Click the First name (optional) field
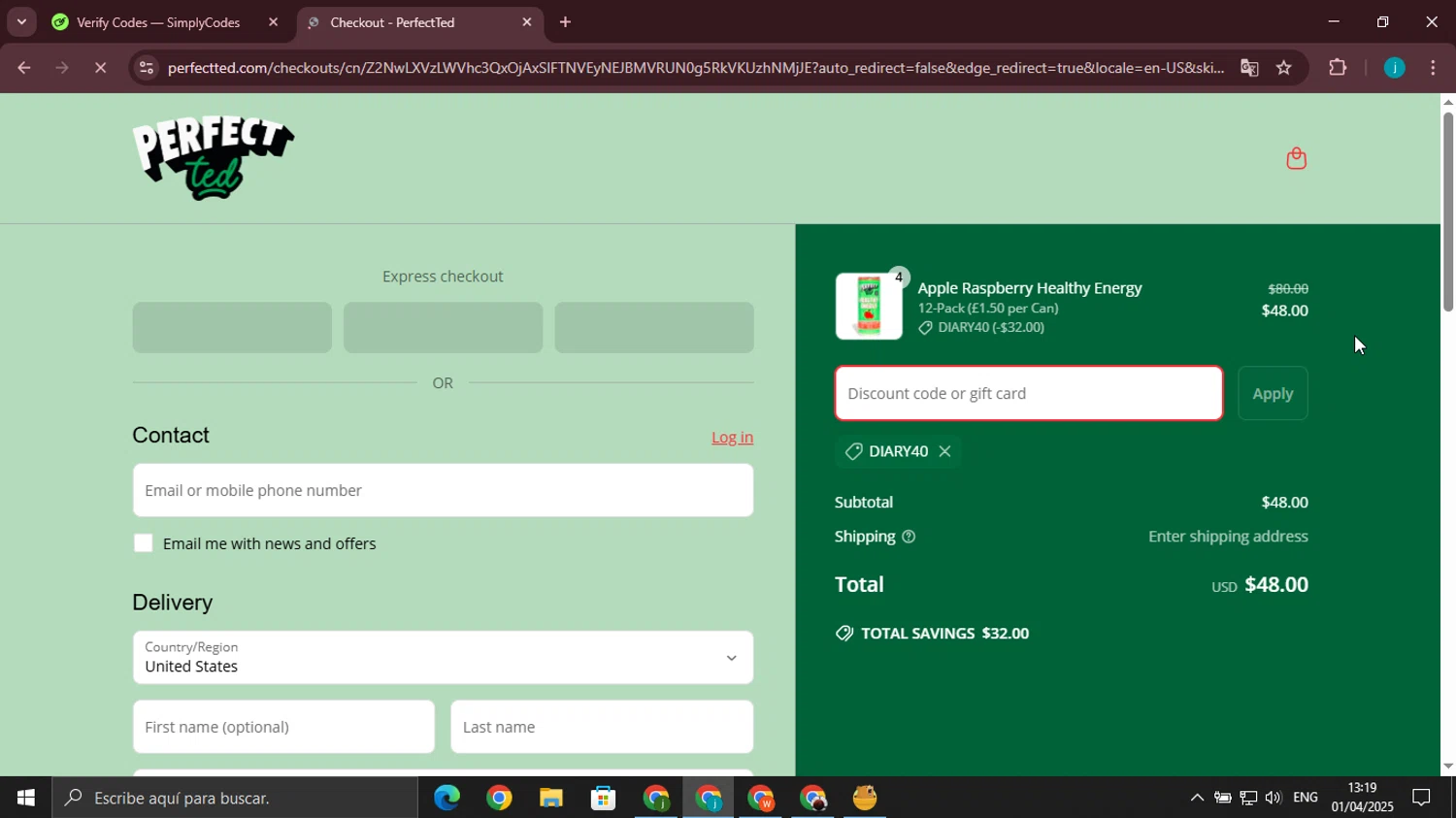This screenshot has width=1456, height=818. coord(283,727)
